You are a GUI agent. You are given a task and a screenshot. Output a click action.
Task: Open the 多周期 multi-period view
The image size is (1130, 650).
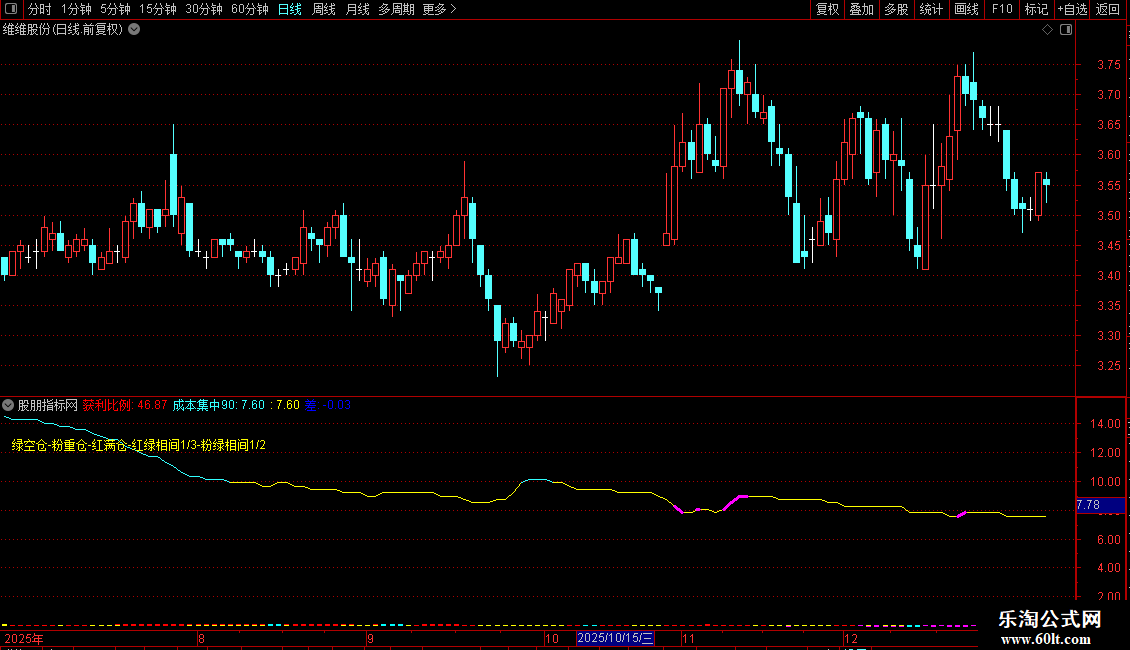point(396,9)
